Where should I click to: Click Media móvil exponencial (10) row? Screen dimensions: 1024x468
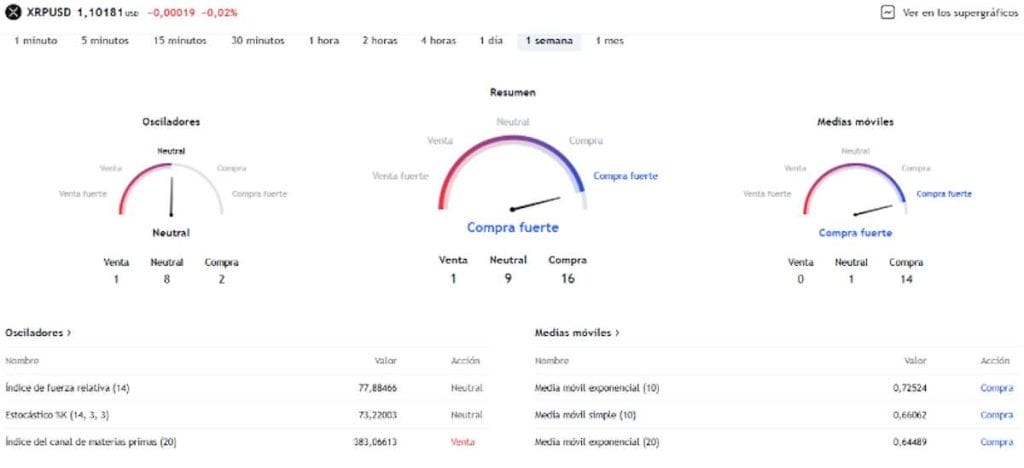coord(776,388)
